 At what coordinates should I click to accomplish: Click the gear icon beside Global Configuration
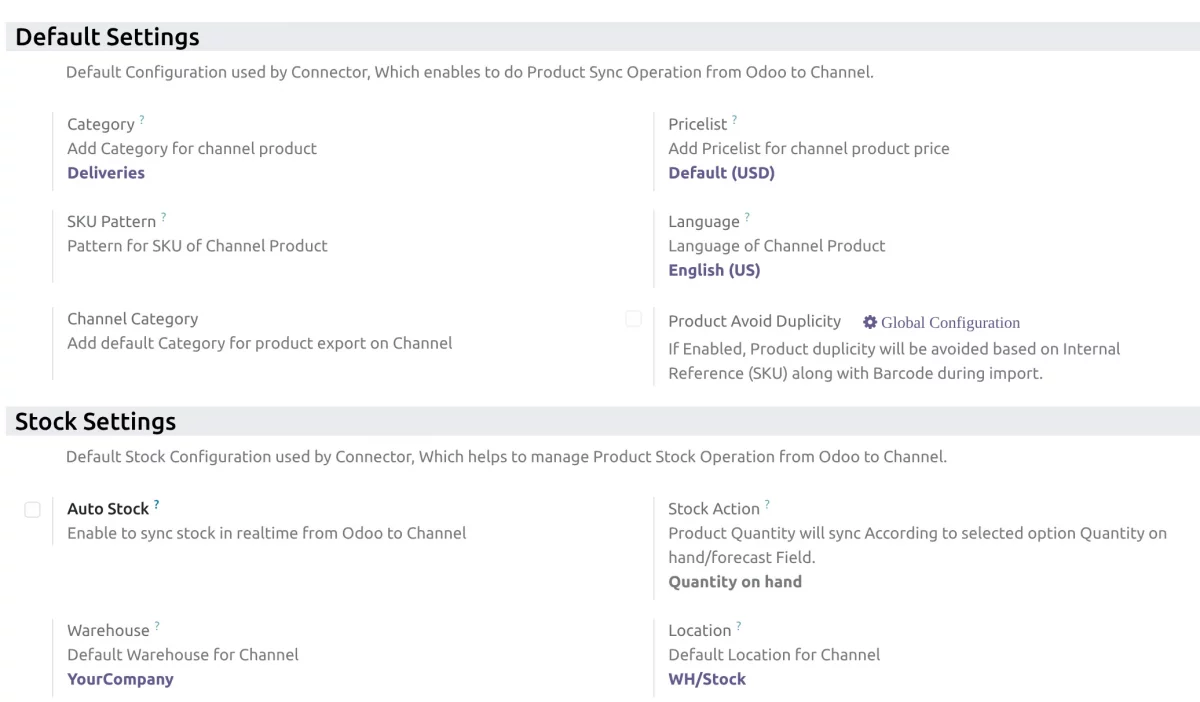tap(869, 322)
